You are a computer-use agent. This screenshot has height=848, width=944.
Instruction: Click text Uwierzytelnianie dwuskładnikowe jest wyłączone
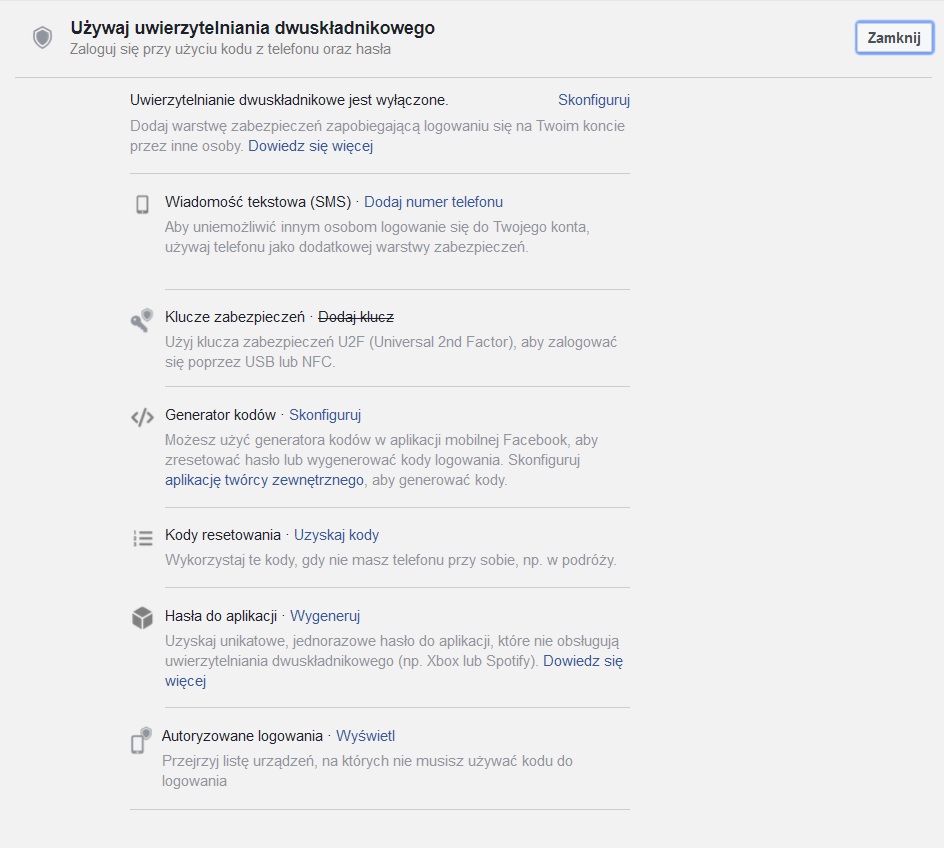(x=289, y=100)
